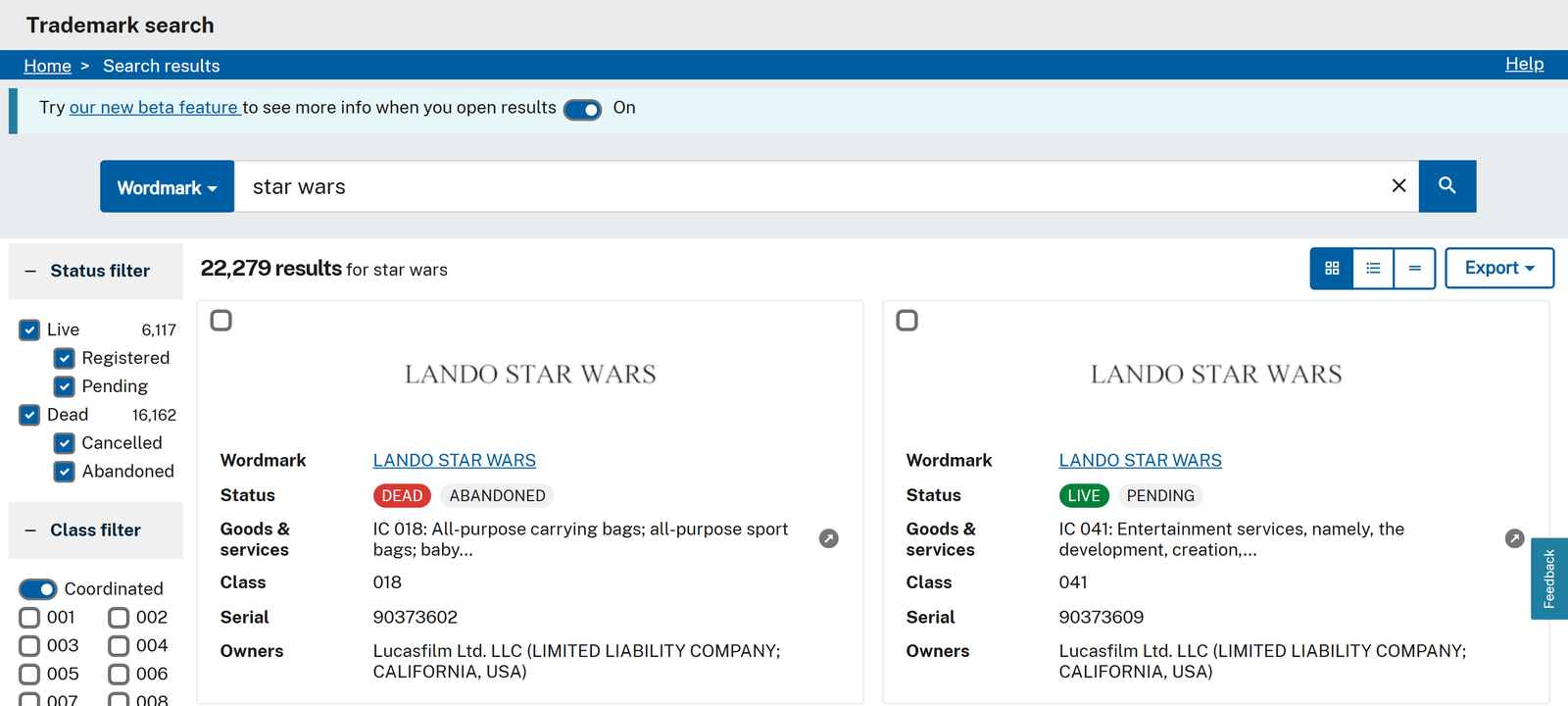The image size is (1568, 706).
Task: Check class 006 checkbox
Action: click(119, 675)
